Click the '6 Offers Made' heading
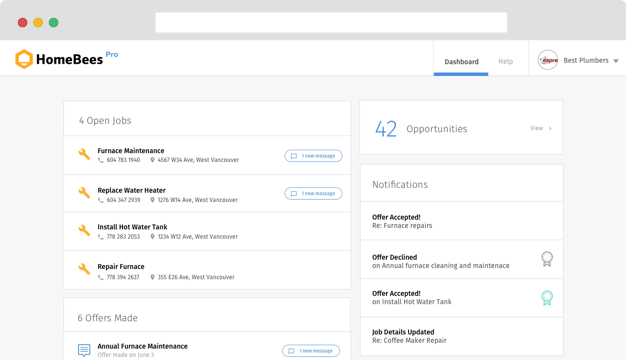Screen dimensions: 626x360 click(107, 318)
